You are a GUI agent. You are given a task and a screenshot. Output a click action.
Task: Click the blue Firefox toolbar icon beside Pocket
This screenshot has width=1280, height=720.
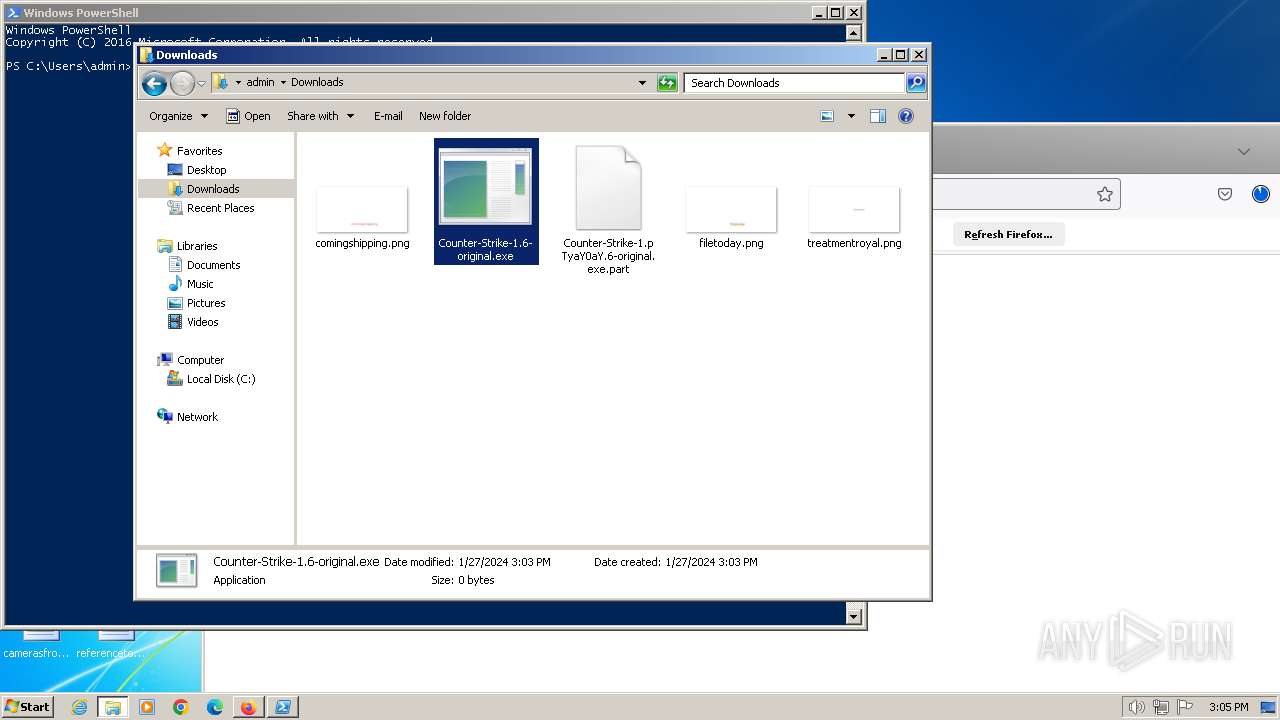click(1260, 194)
